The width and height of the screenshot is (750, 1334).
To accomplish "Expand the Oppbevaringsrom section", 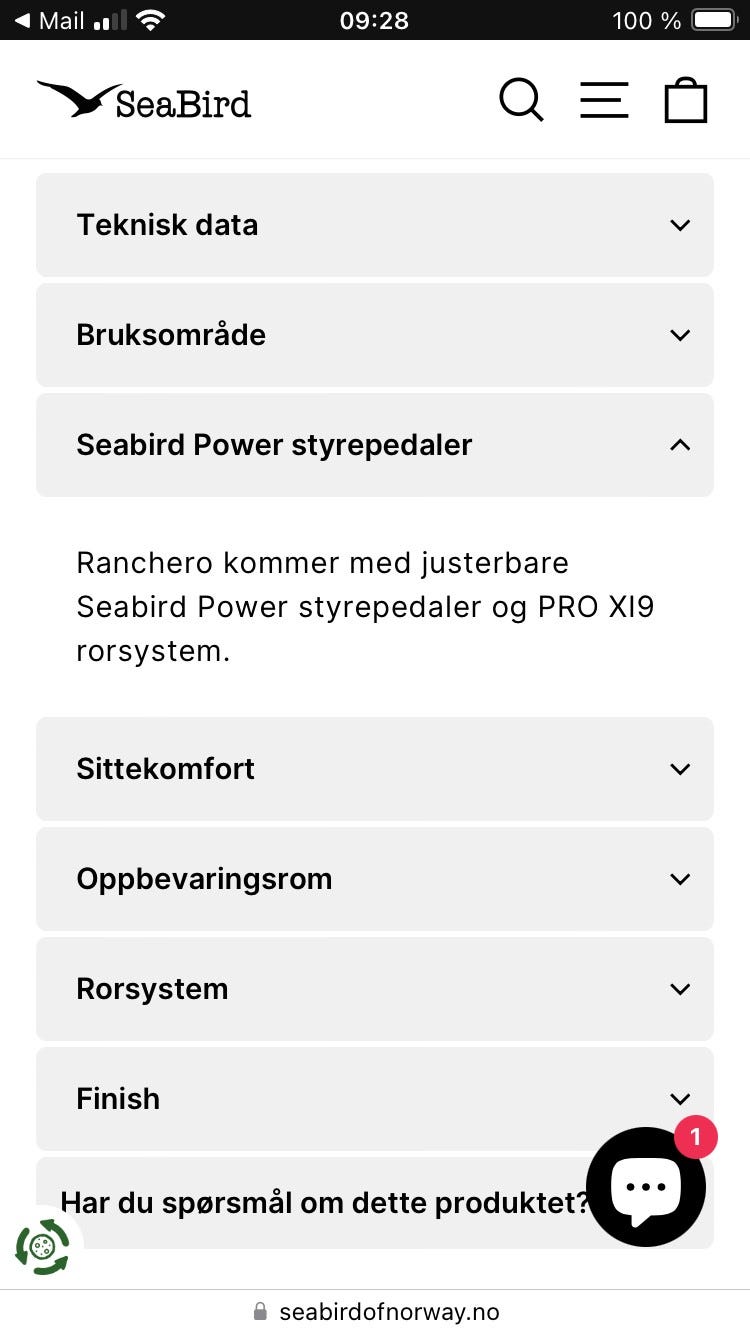I will [374, 879].
